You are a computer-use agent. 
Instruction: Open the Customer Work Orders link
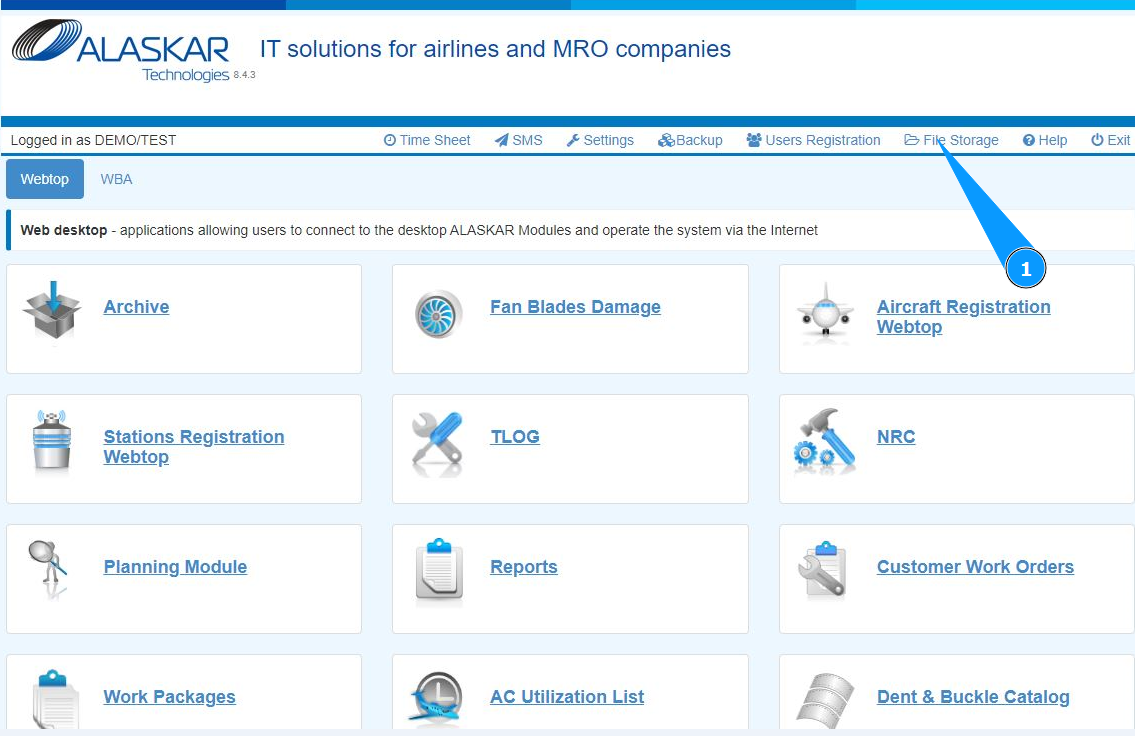[975, 567]
